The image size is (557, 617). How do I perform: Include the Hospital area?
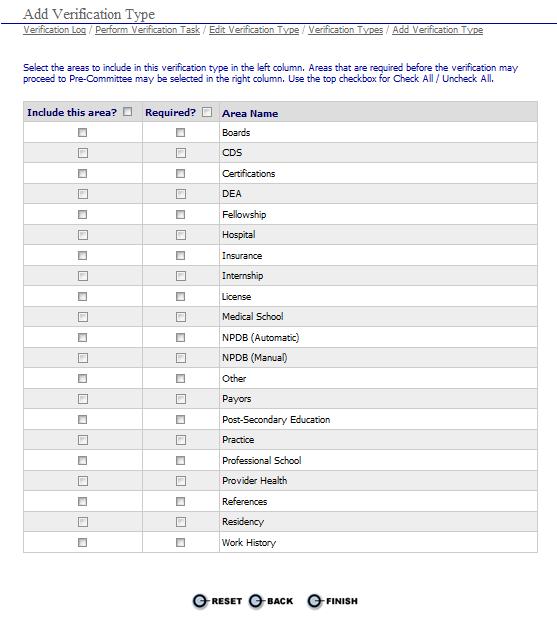(x=83, y=235)
